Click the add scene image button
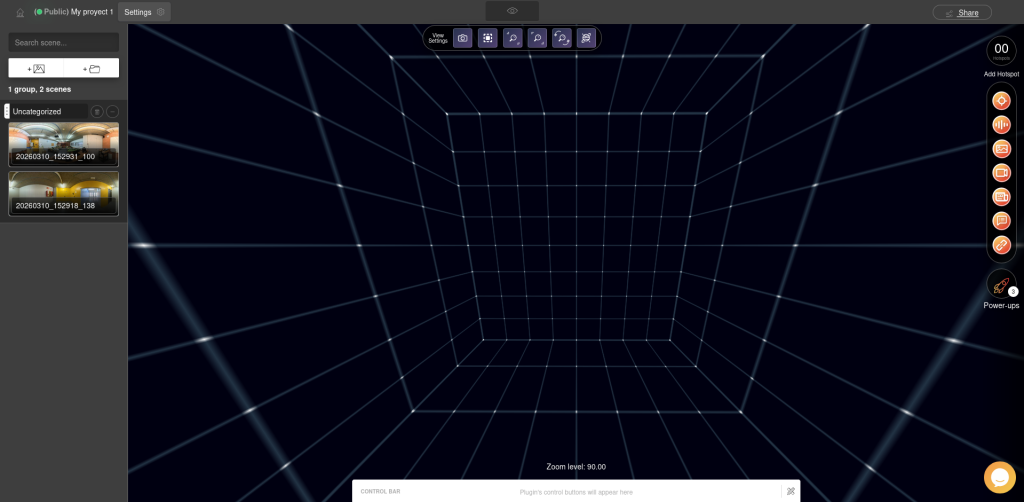Viewport: 1024px width, 502px height. pos(36,68)
